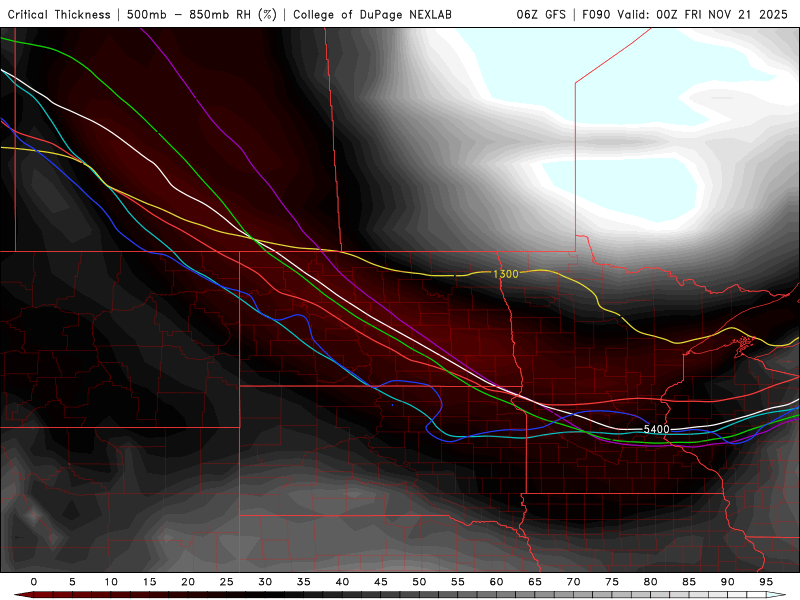
Task: Click the "0" value on the scale
Action: coord(34,582)
